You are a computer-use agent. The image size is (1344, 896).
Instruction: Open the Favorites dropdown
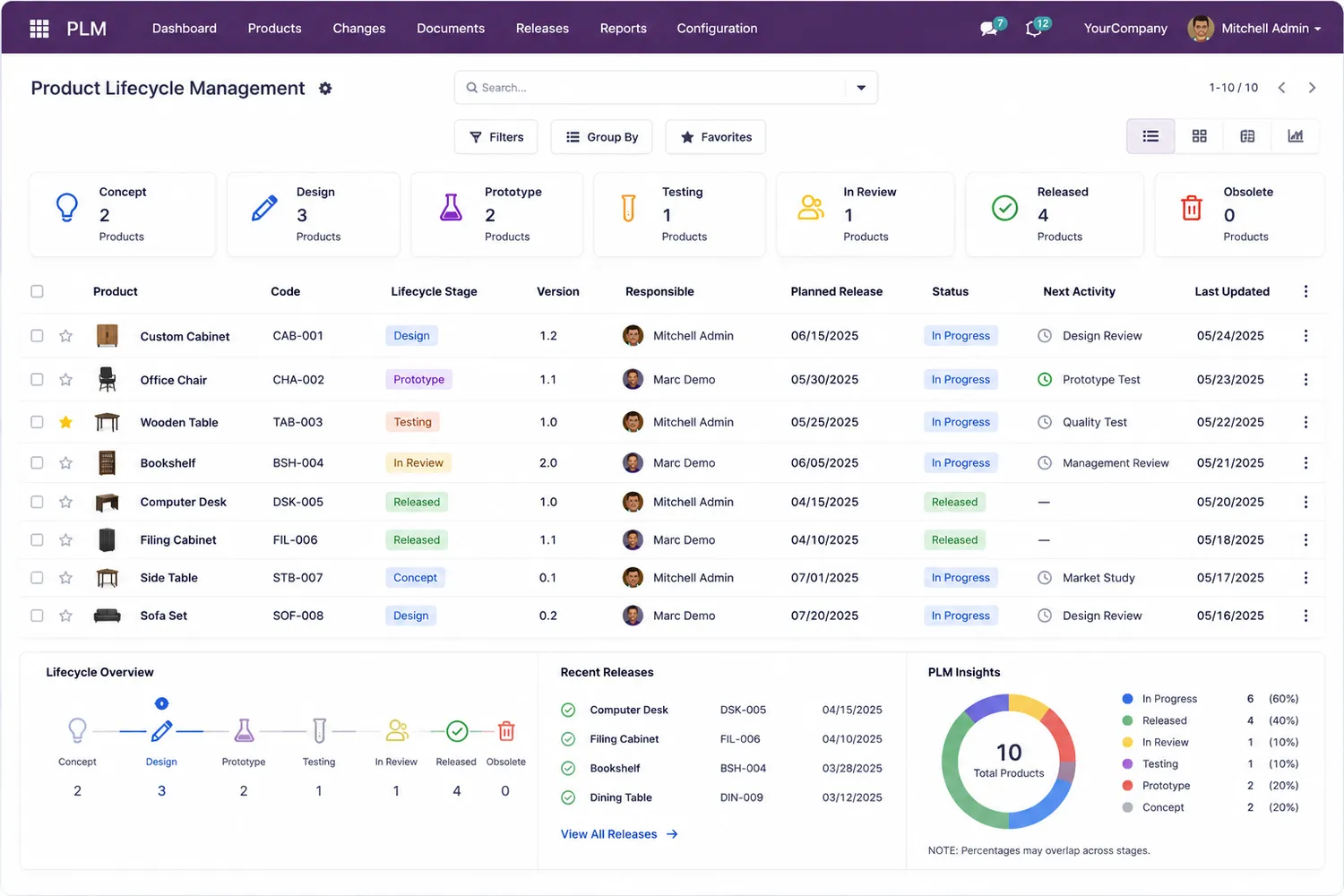[716, 137]
